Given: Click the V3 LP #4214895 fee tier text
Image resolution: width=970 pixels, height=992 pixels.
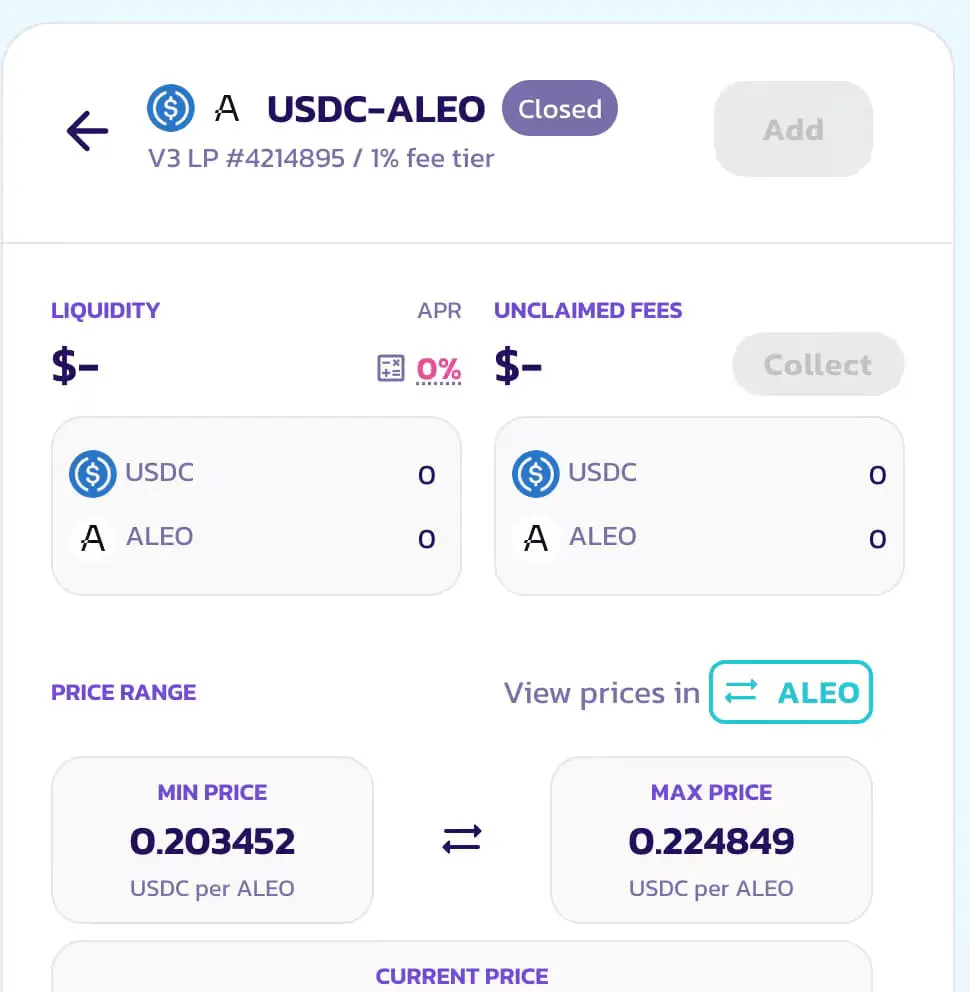Looking at the screenshot, I should 321,158.
